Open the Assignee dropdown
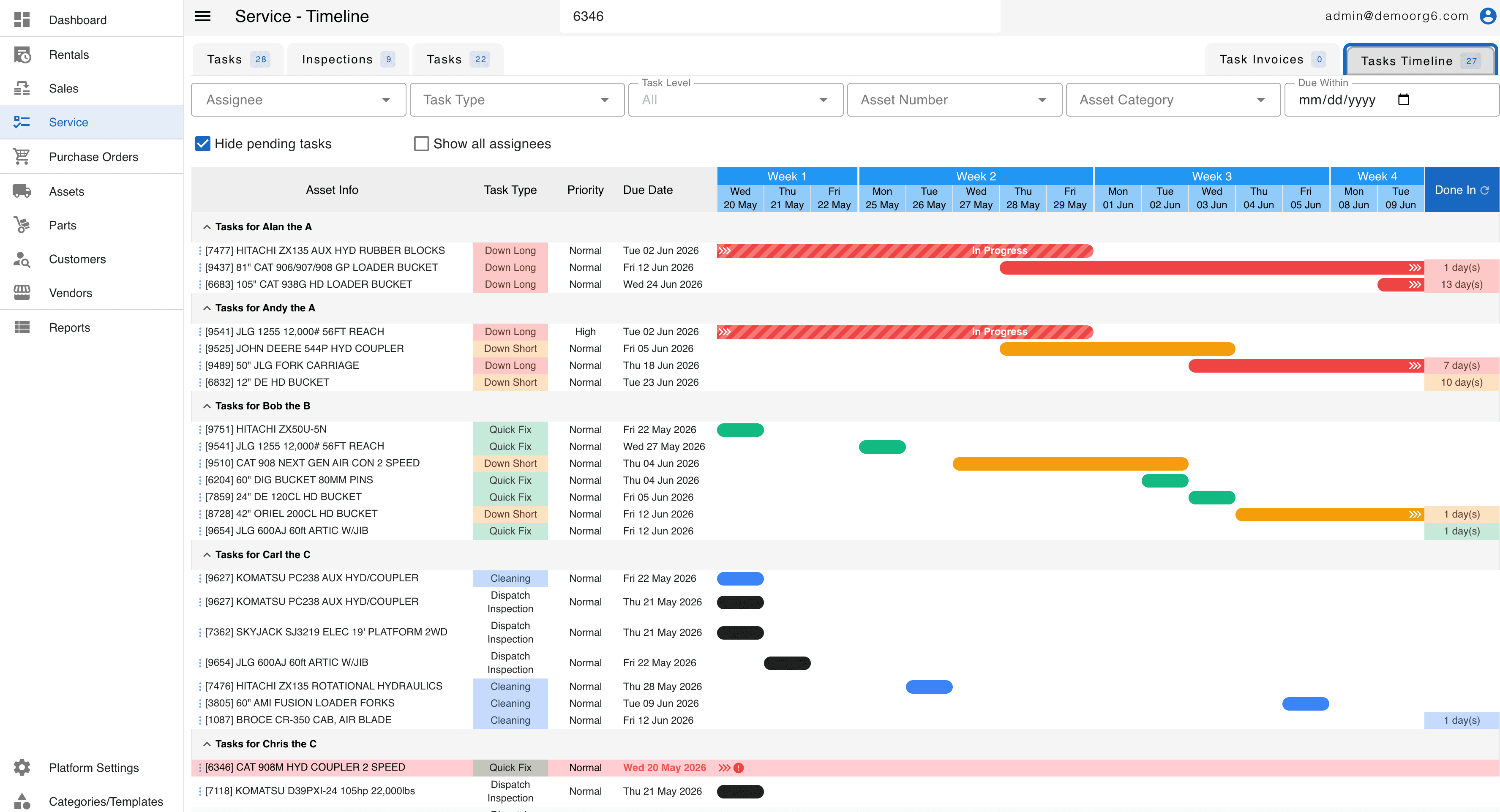Viewport: 1500px width, 812px height. pyautogui.click(x=298, y=100)
